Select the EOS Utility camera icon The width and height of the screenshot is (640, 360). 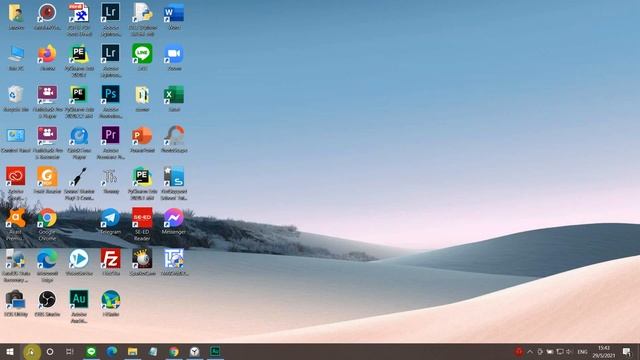click(x=16, y=300)
